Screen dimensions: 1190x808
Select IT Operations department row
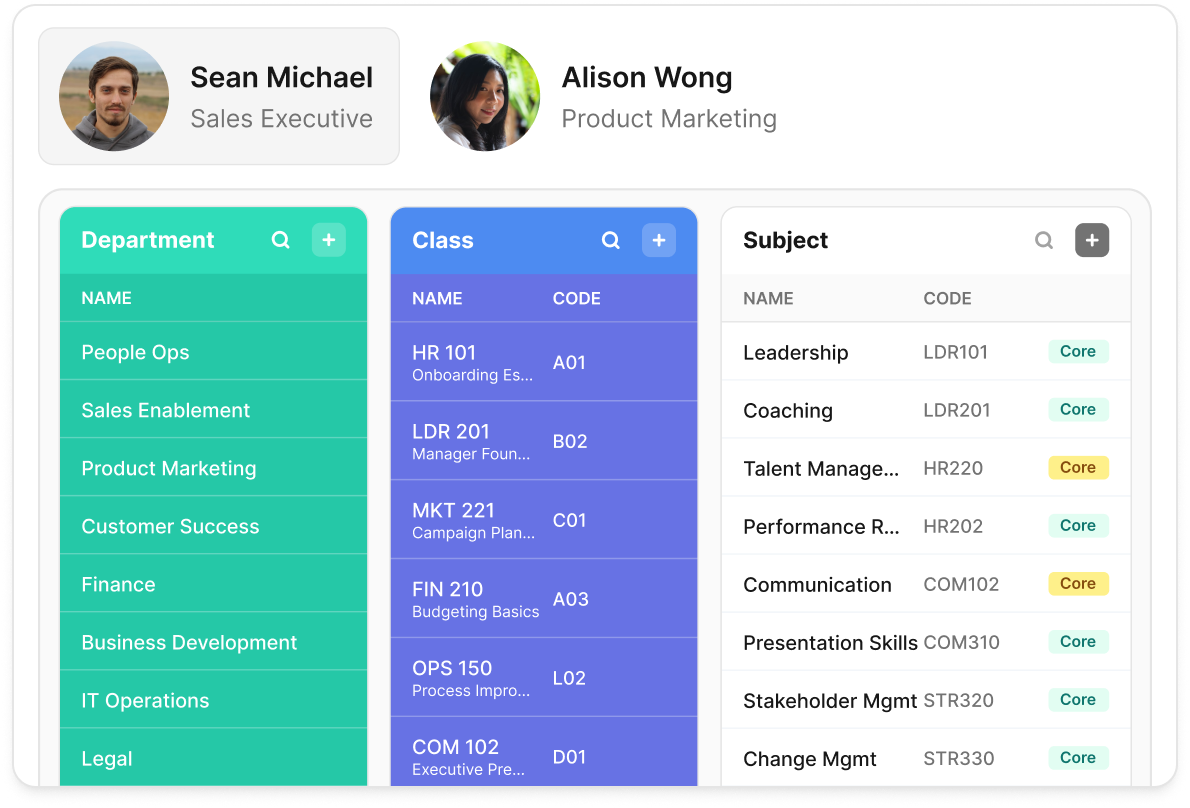[x=213, y=700]
